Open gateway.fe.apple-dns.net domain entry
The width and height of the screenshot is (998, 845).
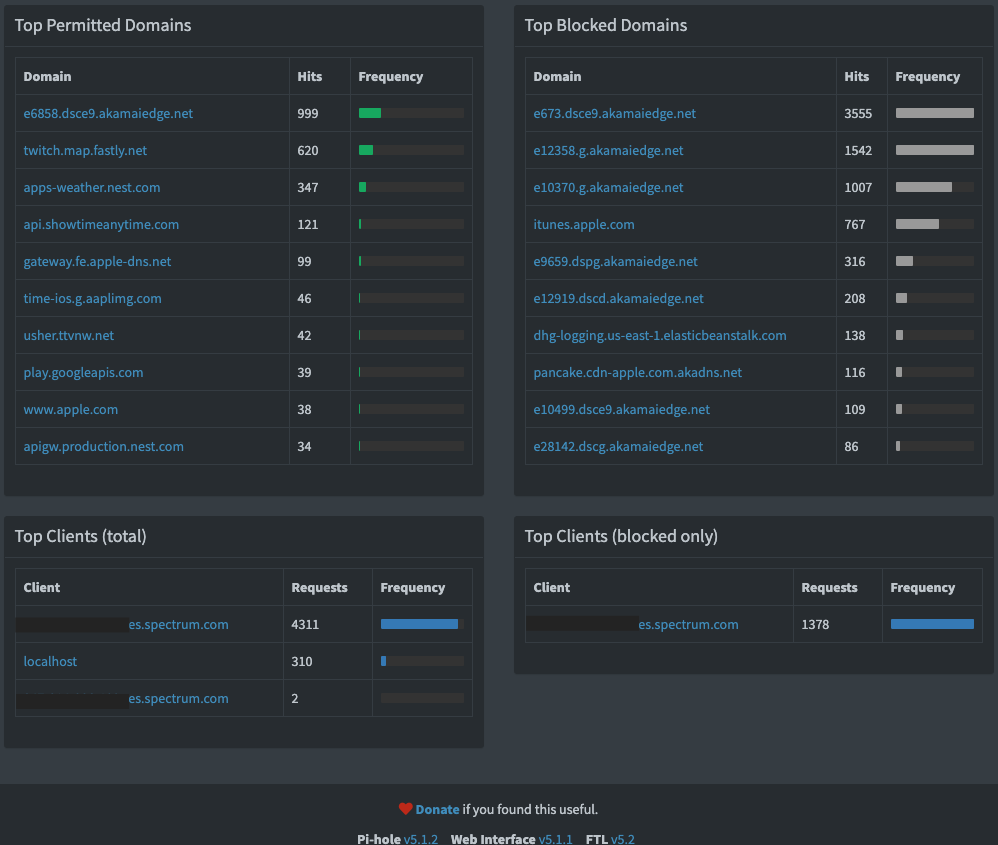click(97, 261)
